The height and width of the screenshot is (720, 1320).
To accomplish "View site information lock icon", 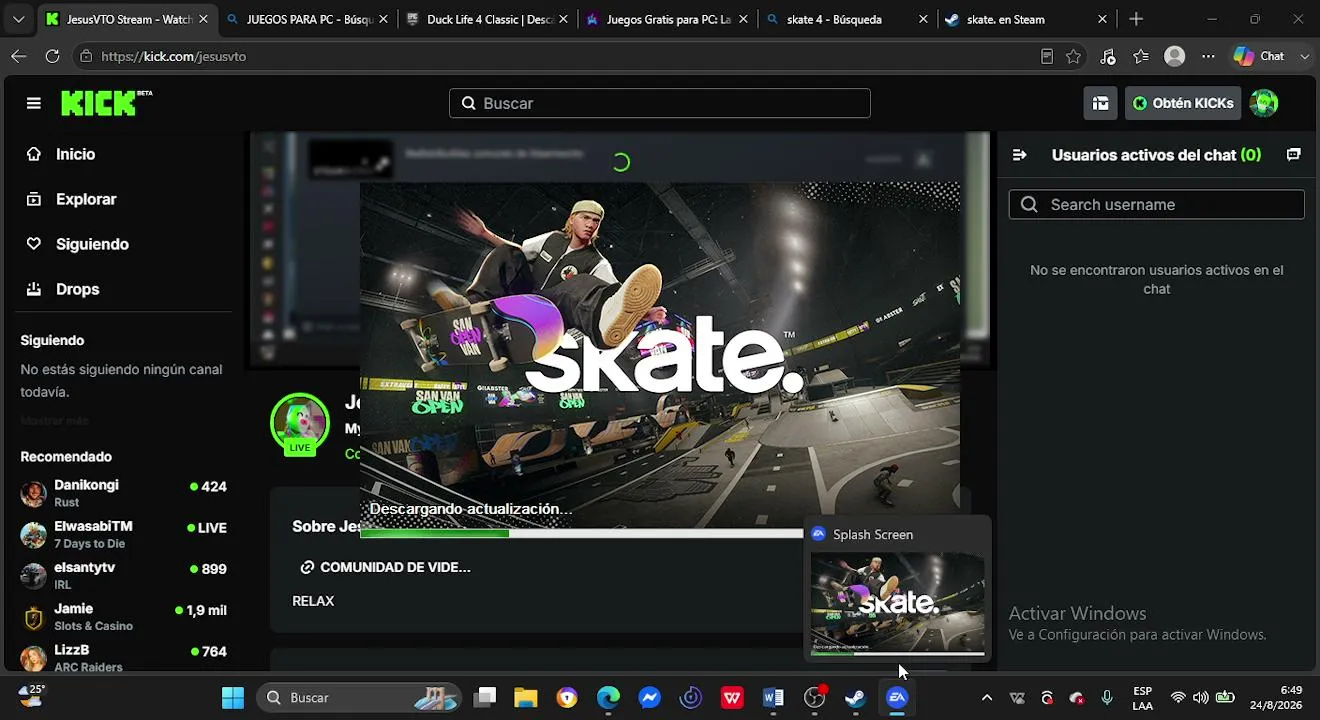I will coord(87,56).
